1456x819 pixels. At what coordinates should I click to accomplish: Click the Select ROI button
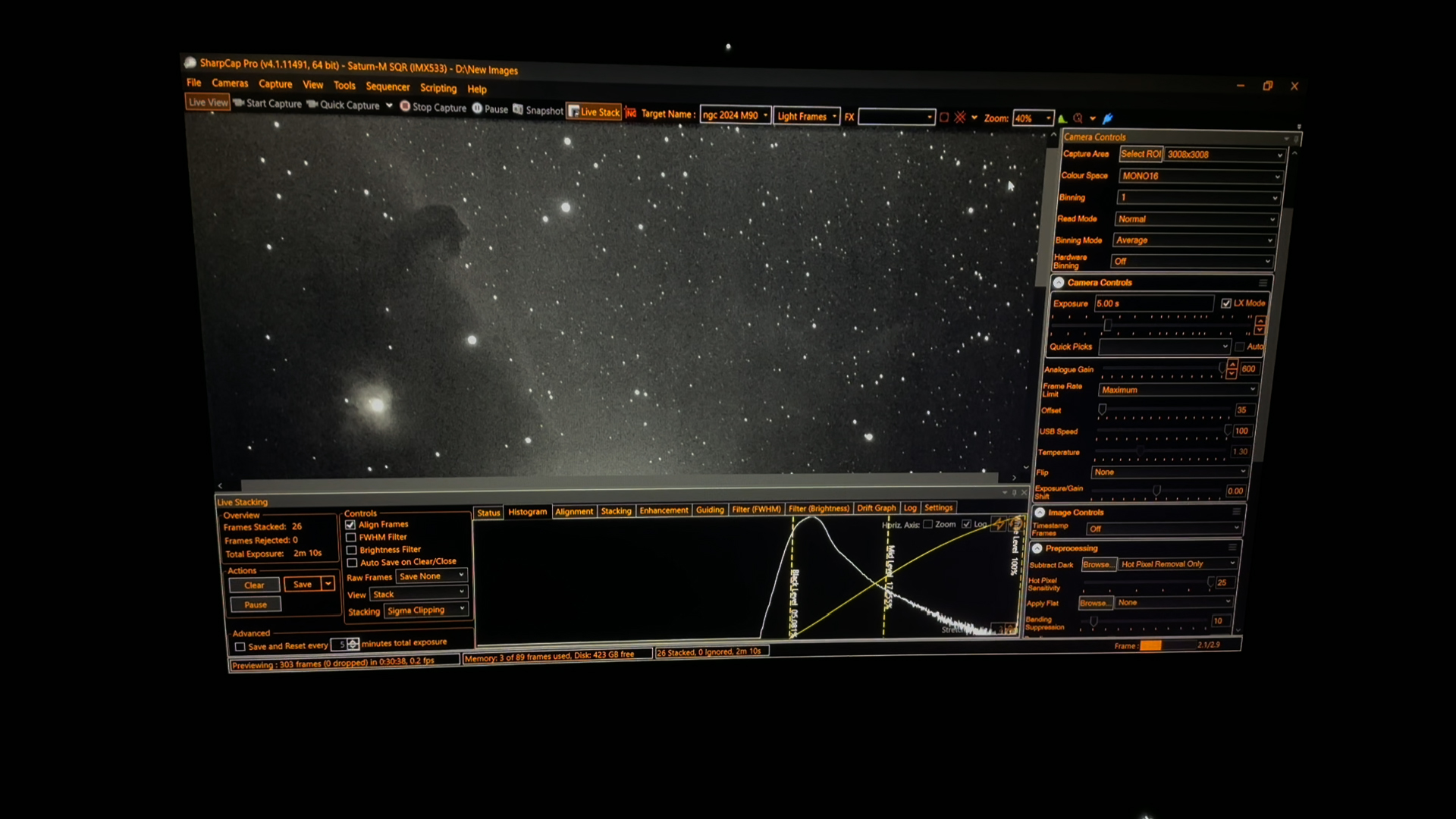pos(1141,154)
